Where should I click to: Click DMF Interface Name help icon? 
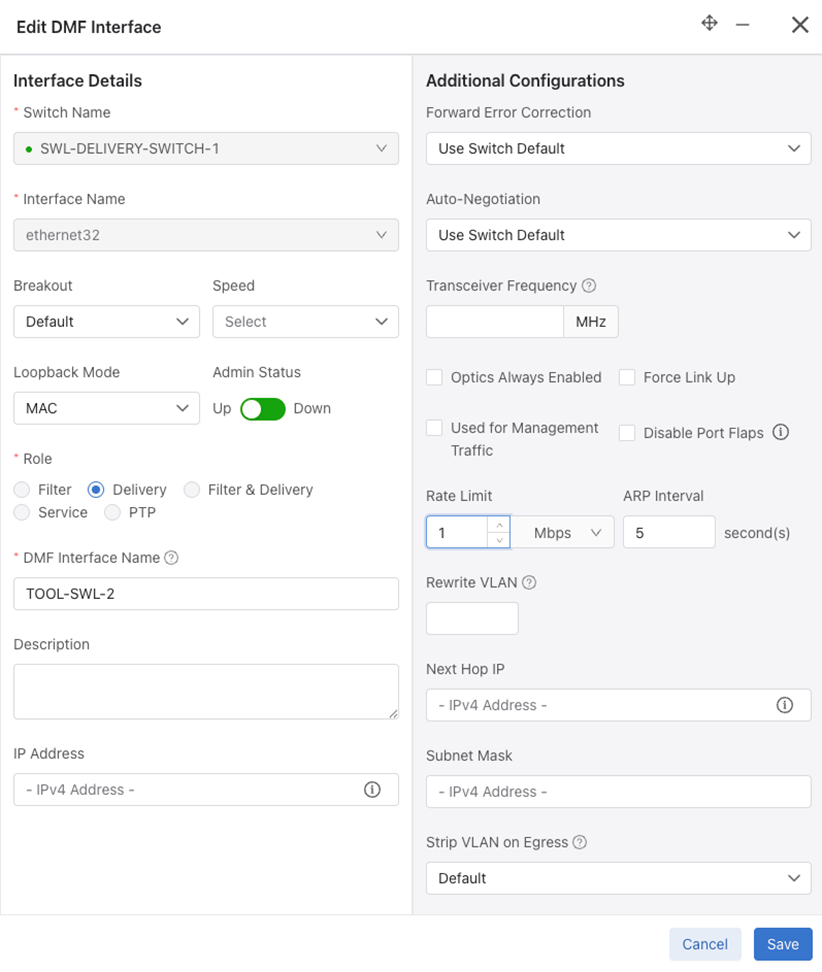pyautogui.click(x=171, y=558)
